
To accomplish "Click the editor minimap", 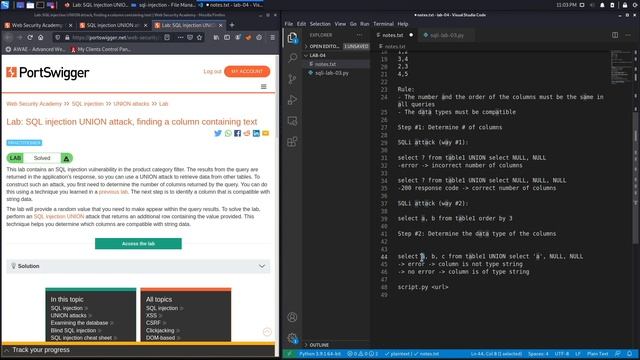I will pos(621,67).
